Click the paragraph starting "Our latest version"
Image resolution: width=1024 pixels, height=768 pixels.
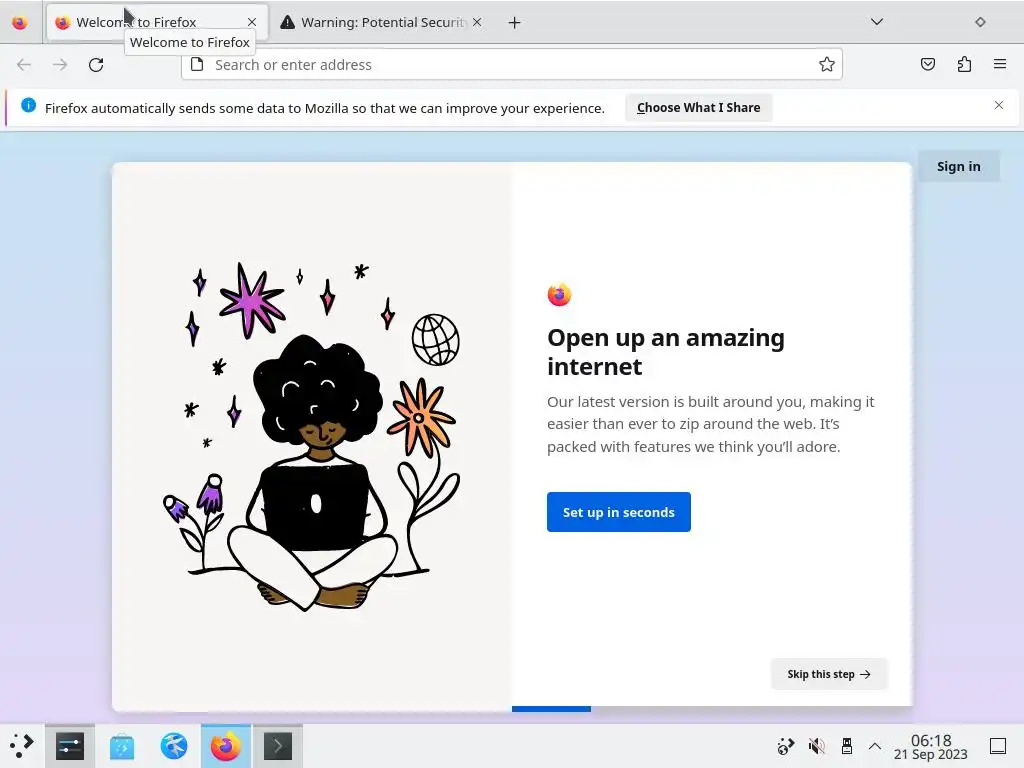pyautogui.click(x=711, y=424)
